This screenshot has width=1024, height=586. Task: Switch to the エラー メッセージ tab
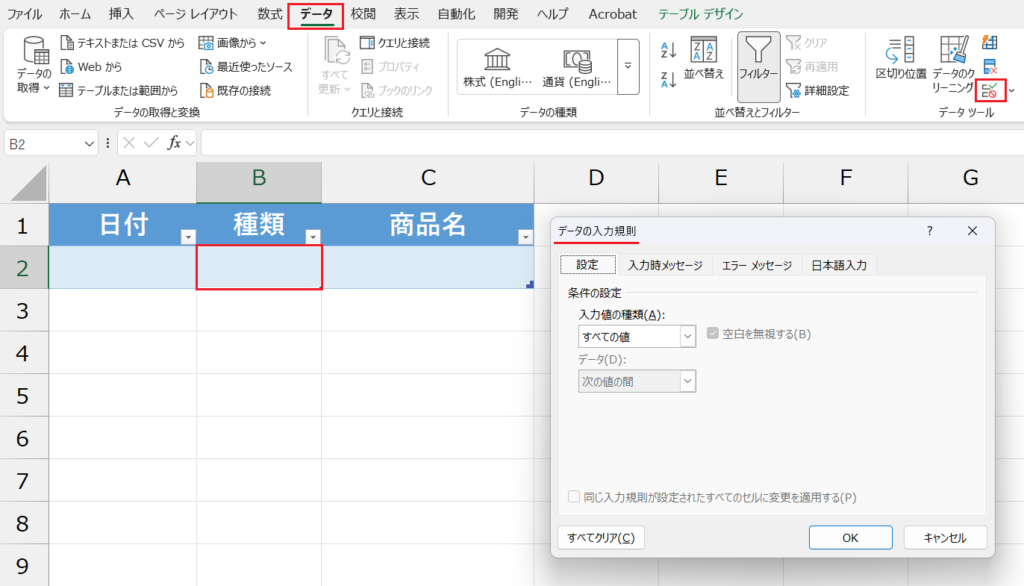(x=756, y=265)
